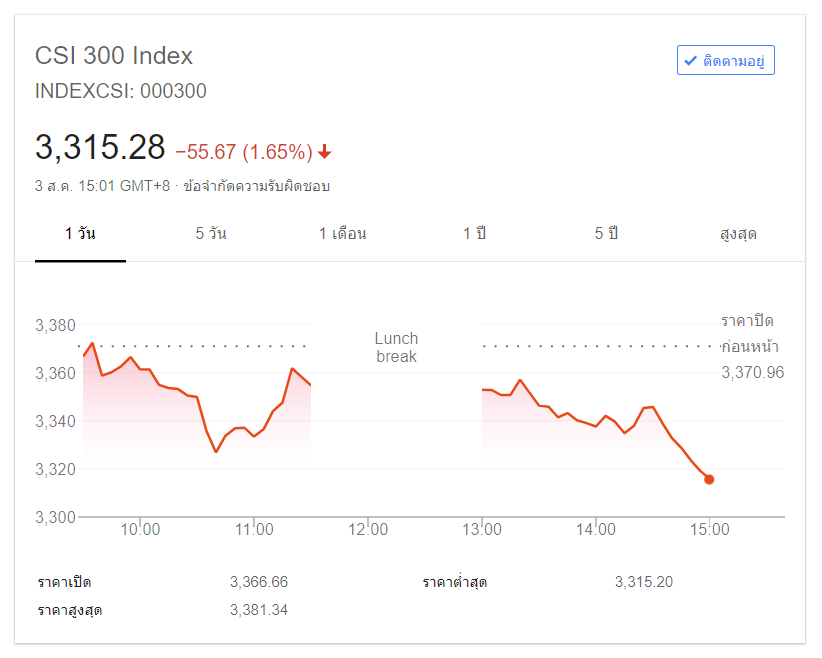The width and height of the screenshot is (822, 658).
Task: Click the 3,315.28 current price
Action: pyautogui.click(x=100, y=148)
